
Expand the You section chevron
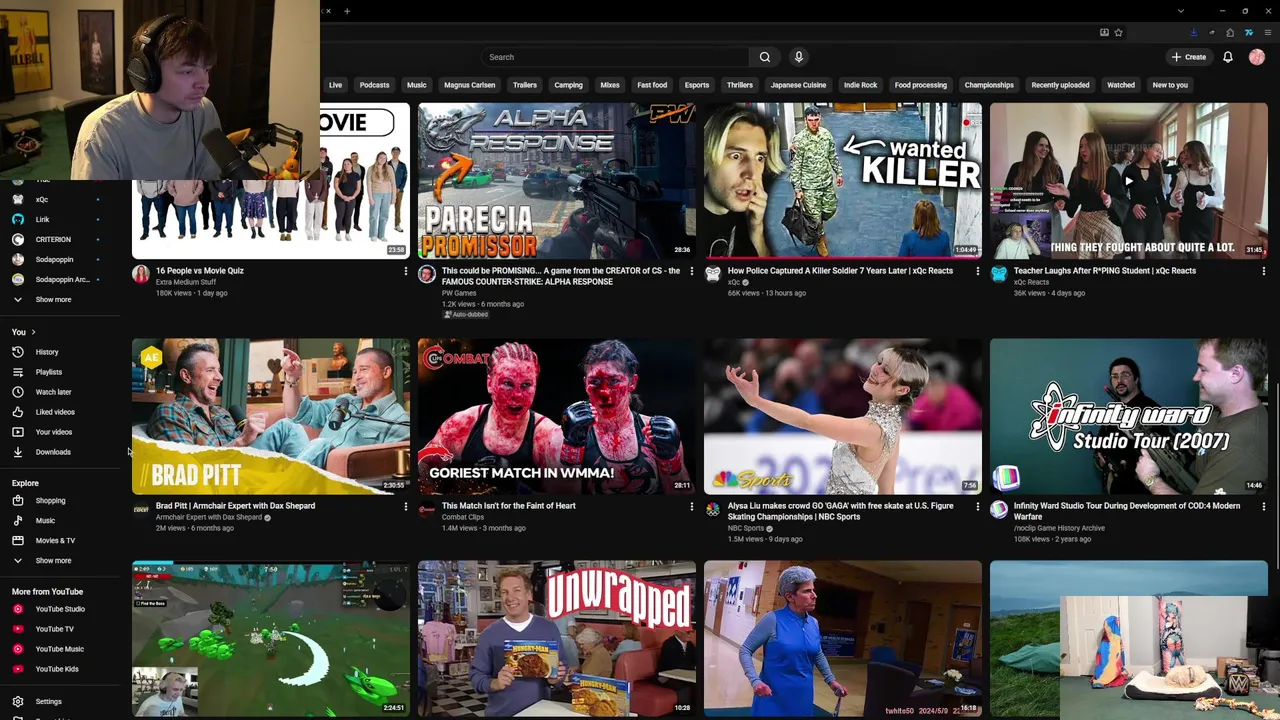tap(33, 332)
